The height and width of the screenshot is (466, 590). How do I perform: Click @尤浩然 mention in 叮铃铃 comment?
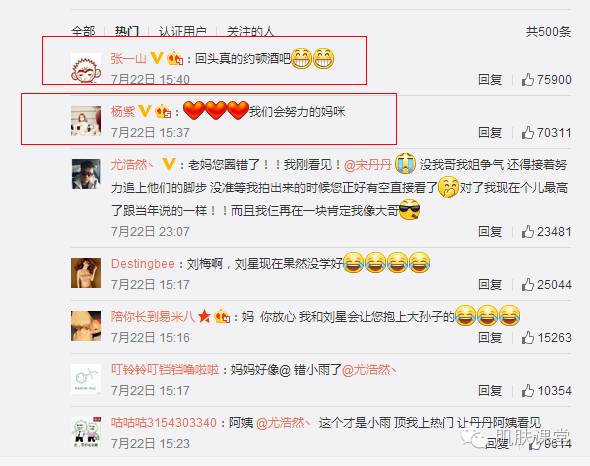[x=369, y=370]
